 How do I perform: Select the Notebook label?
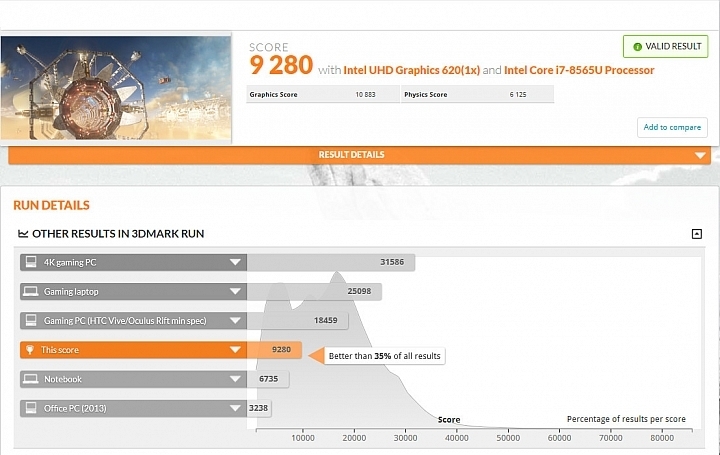(63, 379)
